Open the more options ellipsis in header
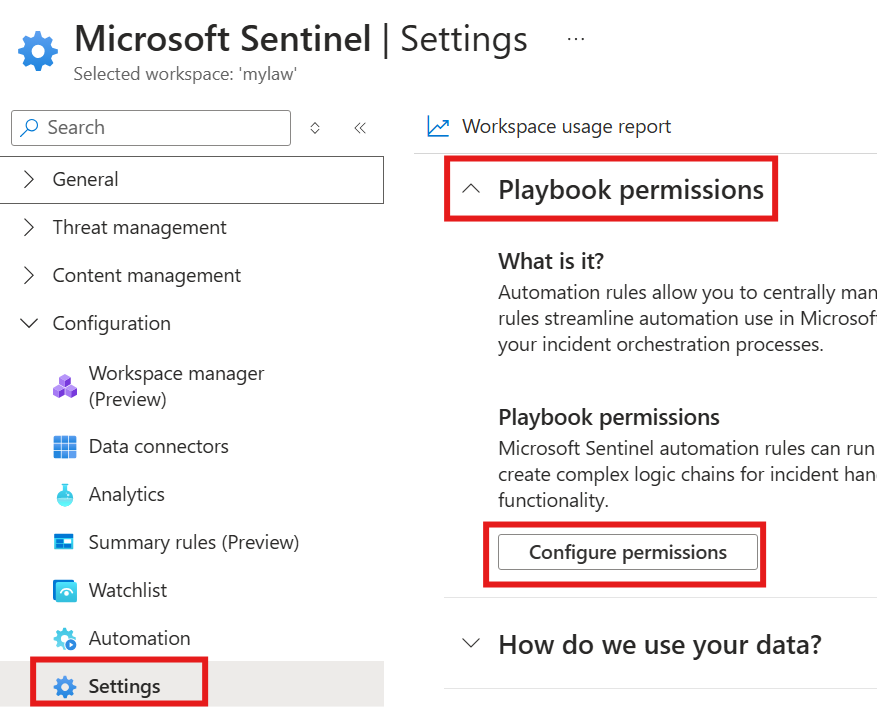877x708 pixels. [575, 38]
